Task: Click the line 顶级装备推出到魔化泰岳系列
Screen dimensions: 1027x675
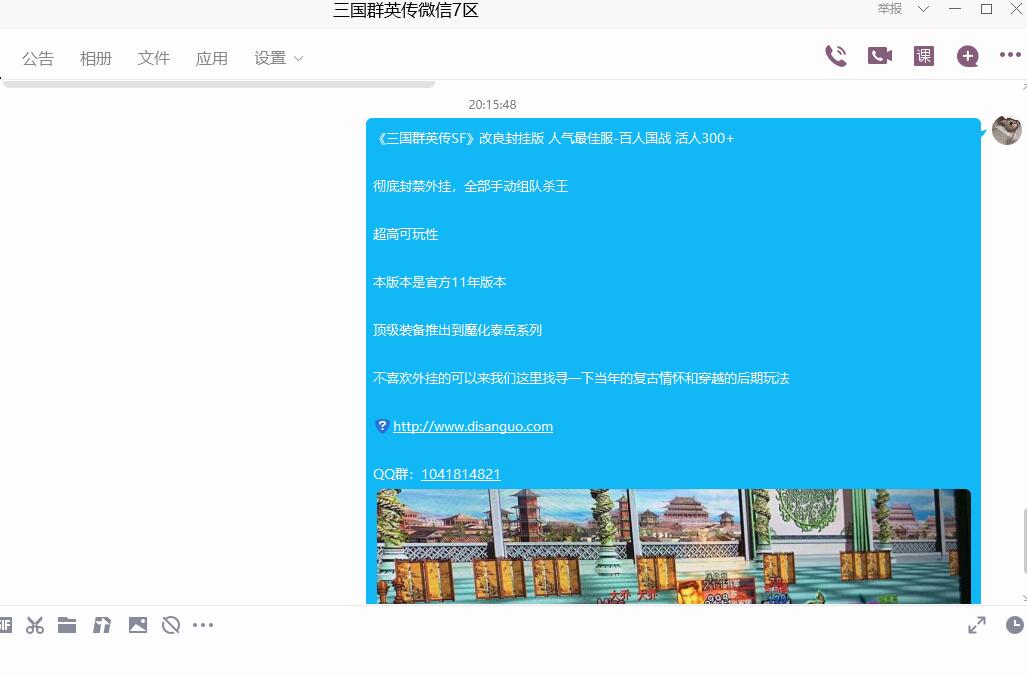Action: [457, 330]
